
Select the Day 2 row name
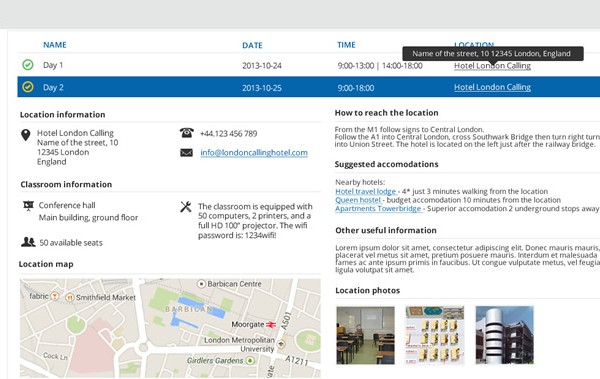point(53,87)
